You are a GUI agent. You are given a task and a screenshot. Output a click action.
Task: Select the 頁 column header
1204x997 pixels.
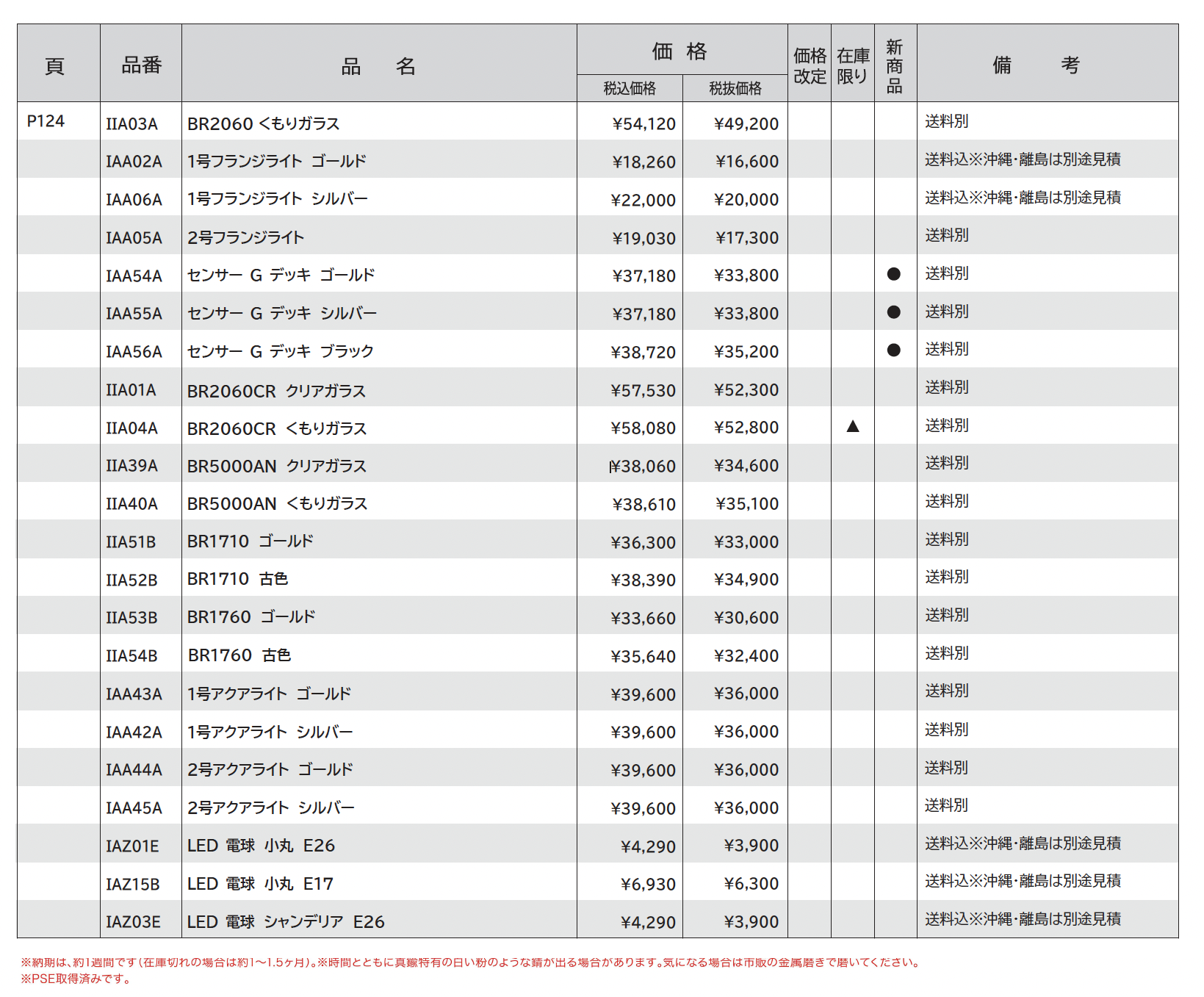tap(55, 66)
